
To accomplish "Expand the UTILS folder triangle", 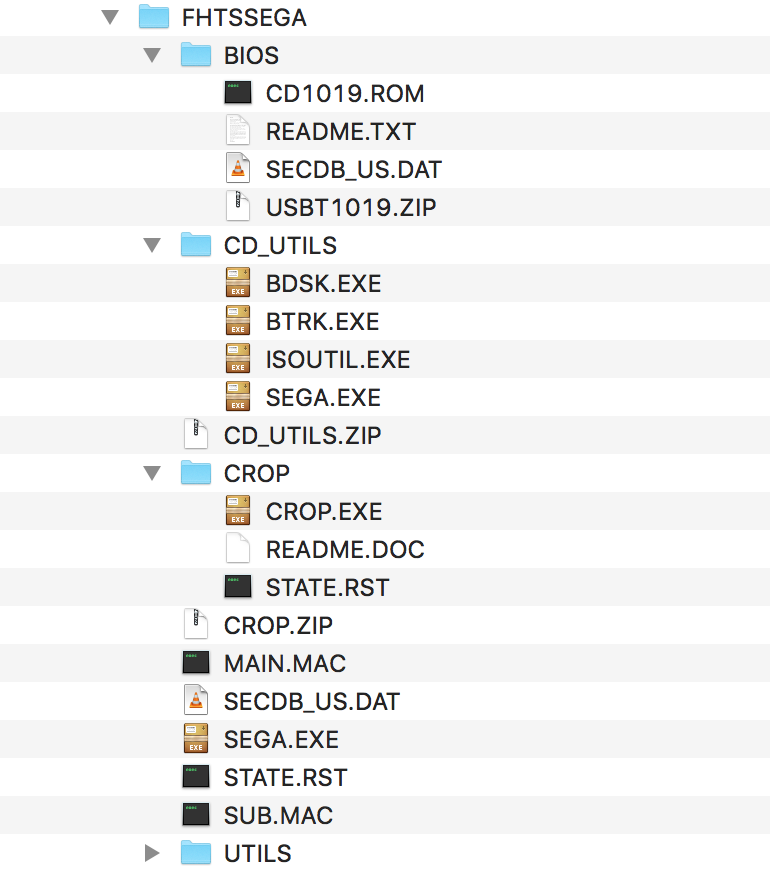I will coord(152,853).
